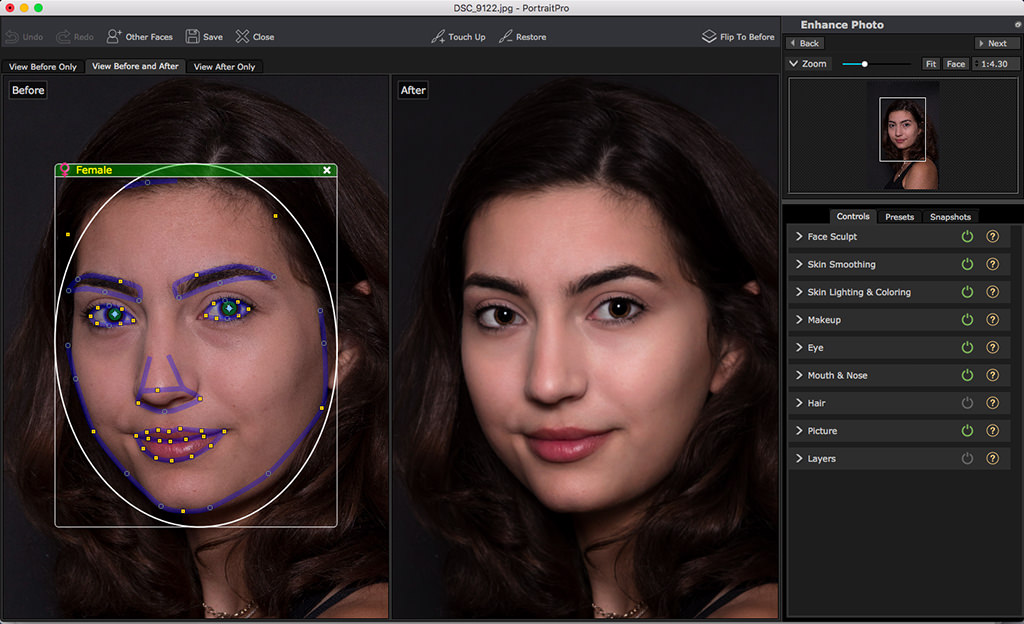Expand Skin Lighting & Coloring section
This screenshot has height=624, width=1024.
point(799,292)
